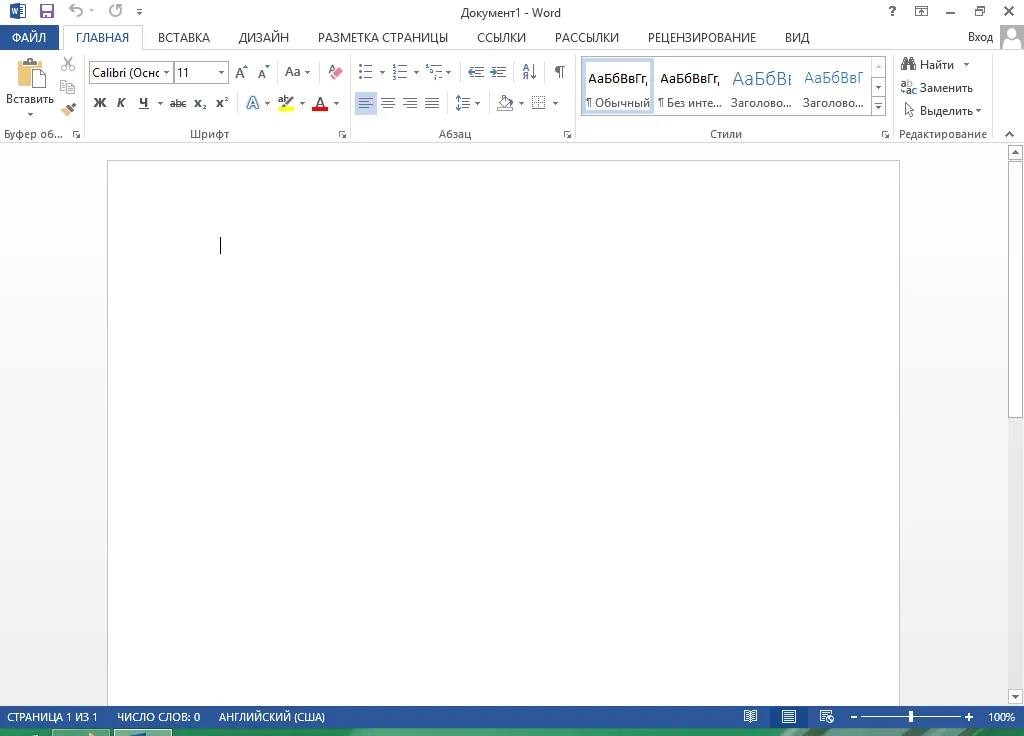Apply yellow text highlight color
This screenshot has height=736, width=1024.
[x=286, y=103]
